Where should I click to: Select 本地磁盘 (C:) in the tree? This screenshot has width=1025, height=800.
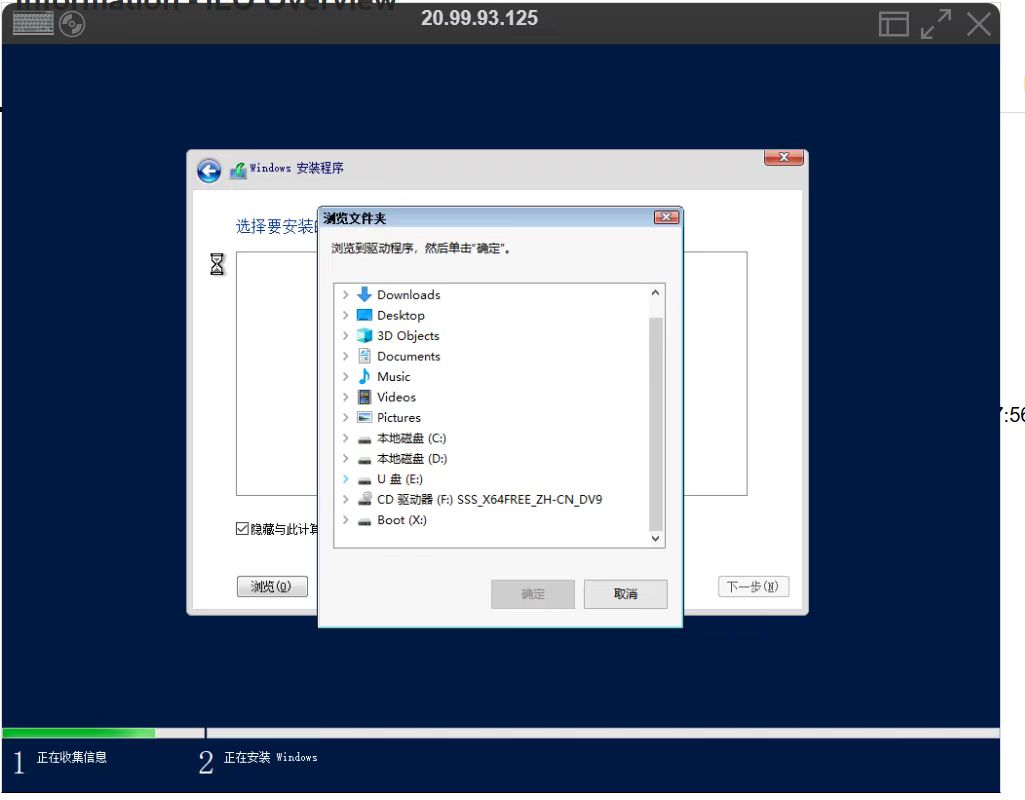click(412, 438)
